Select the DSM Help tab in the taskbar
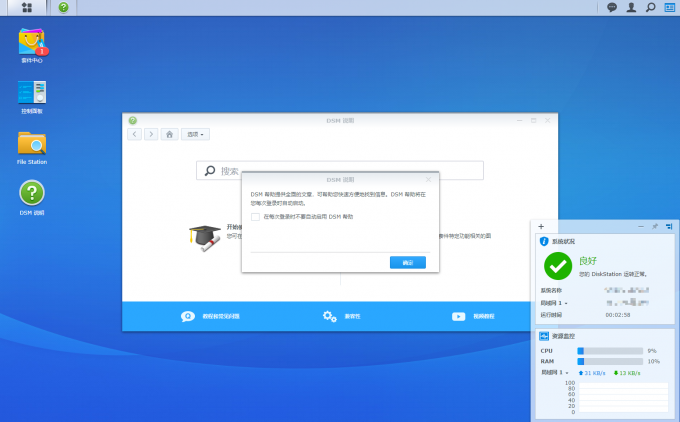This screenshot has width=680, height=422. (64, 7)
